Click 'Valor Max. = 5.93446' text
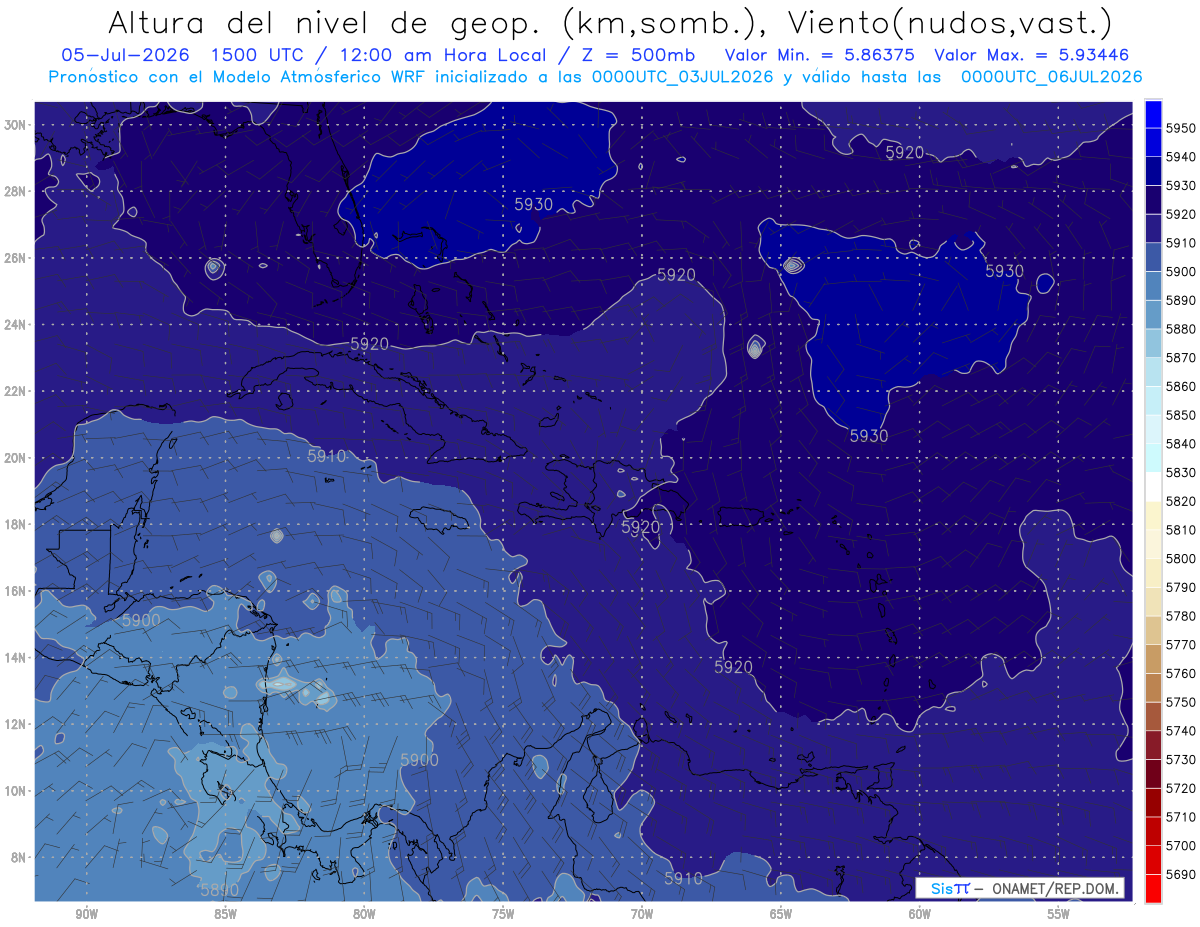 coord(1032,55)
